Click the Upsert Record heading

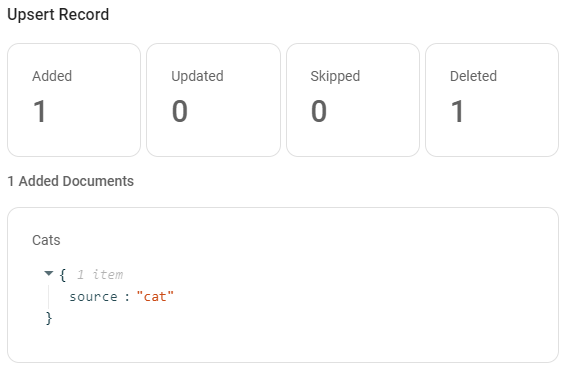(58, 15)
